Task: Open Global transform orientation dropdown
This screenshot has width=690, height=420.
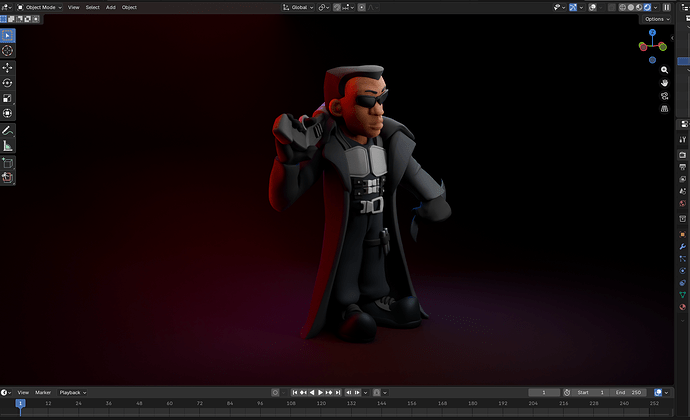Action: coord(298,7)
